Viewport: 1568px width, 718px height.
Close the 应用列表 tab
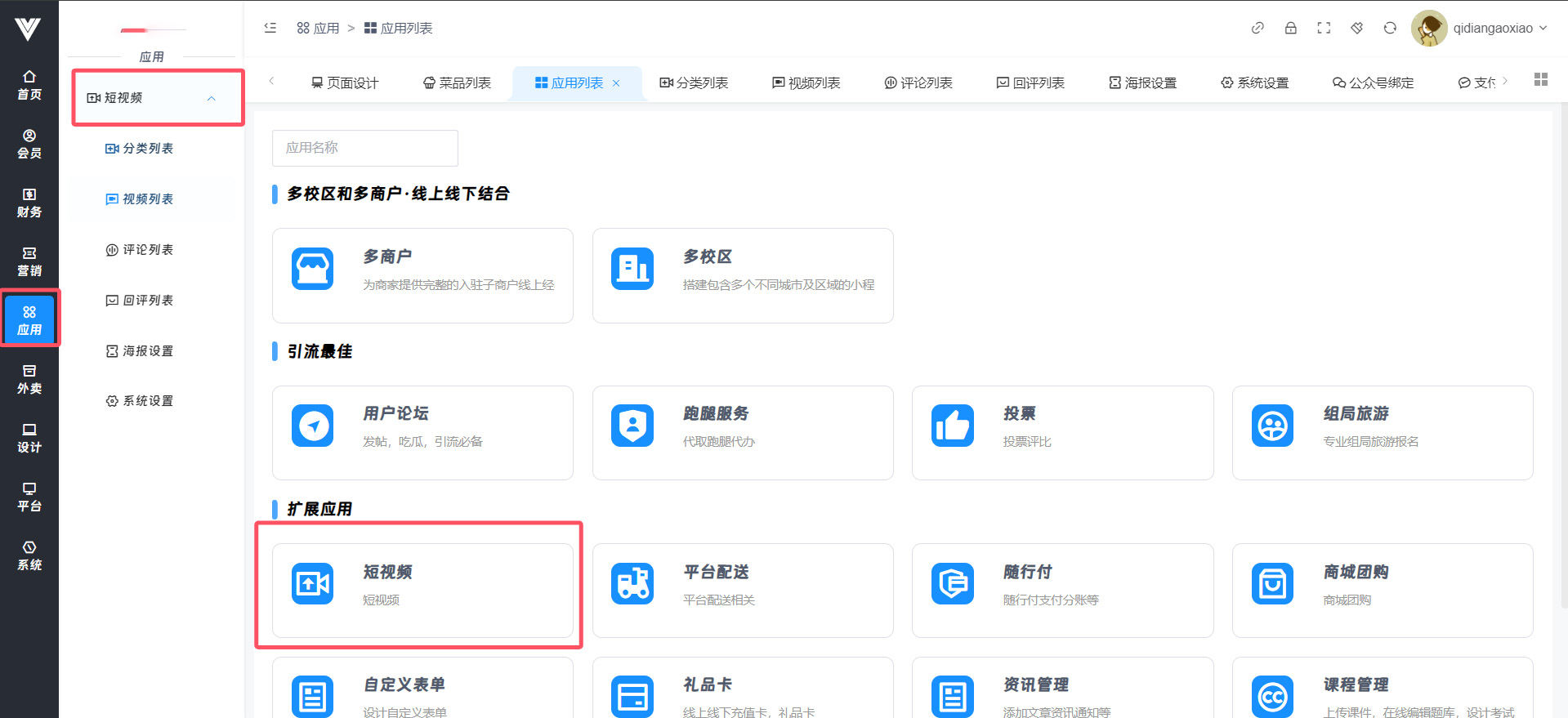coord(616,83)
